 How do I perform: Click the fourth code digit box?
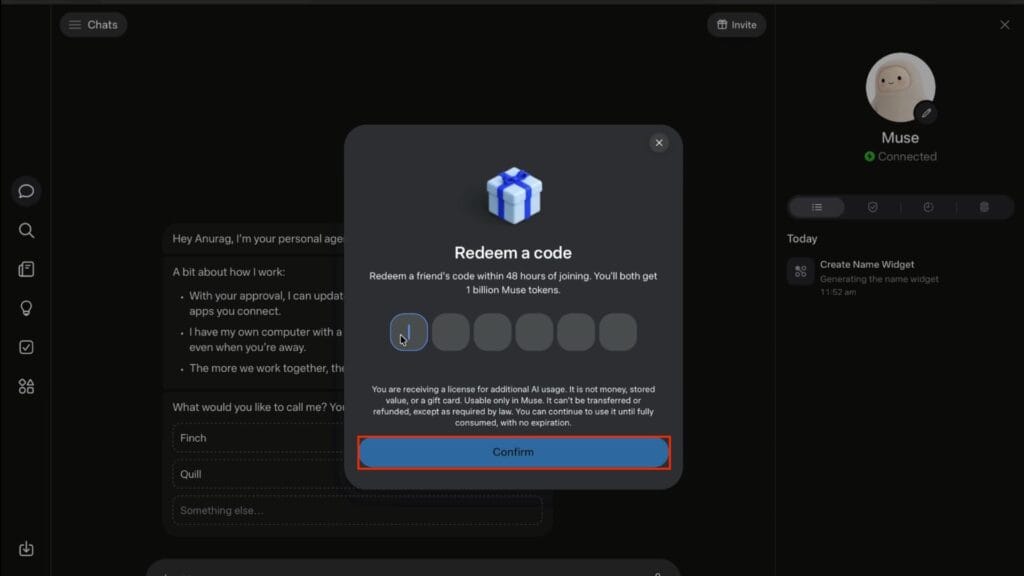(x=534, y=332)
